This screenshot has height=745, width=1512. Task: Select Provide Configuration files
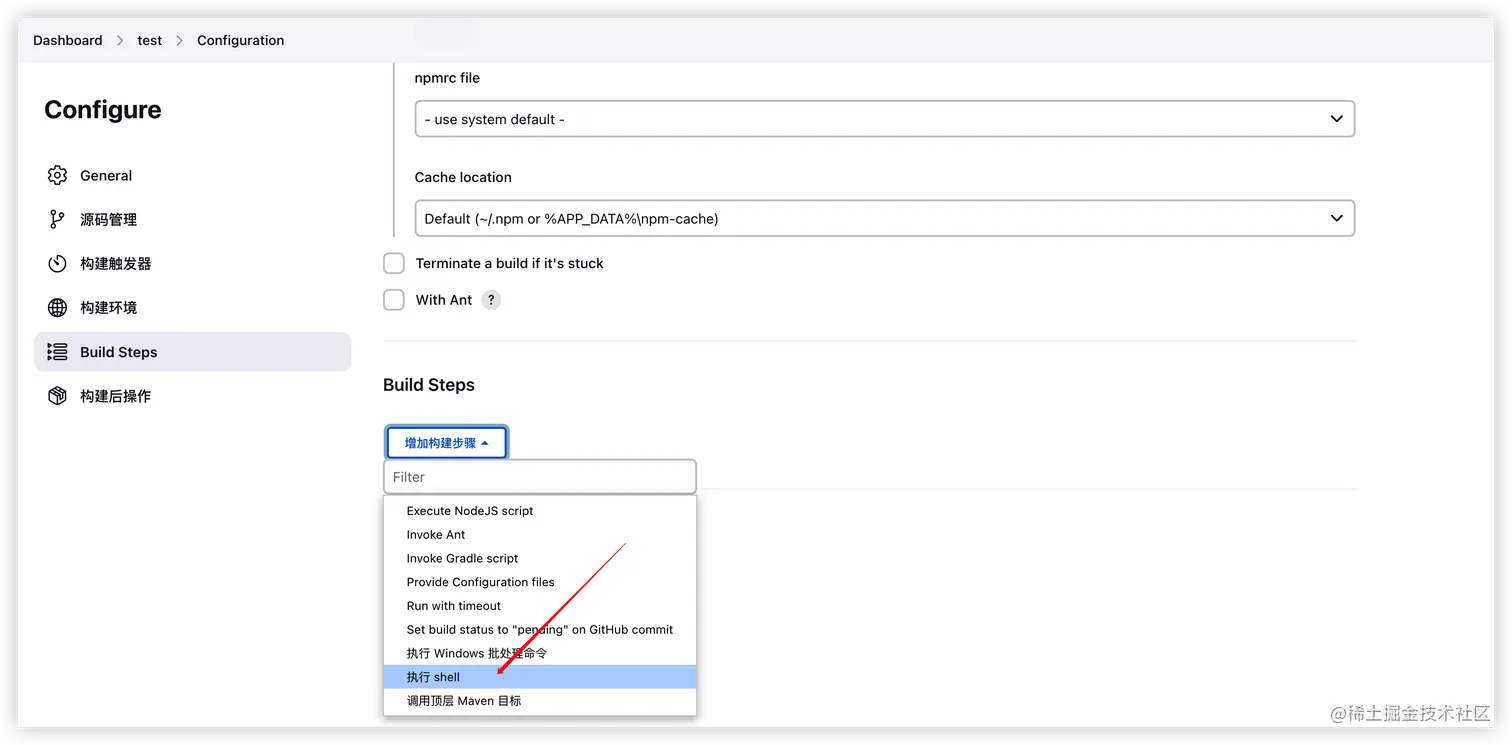point(540,582)
